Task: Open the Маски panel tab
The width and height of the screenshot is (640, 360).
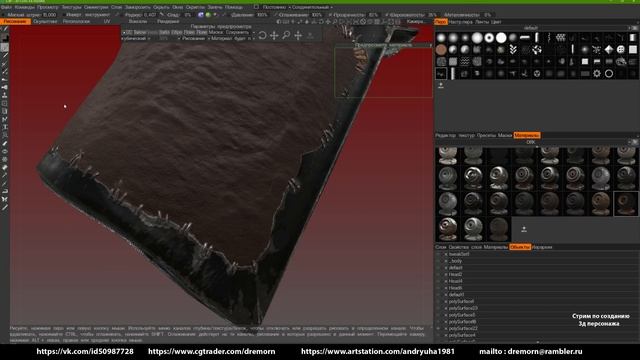Action: pyautogui.click(x=505, y=135)
